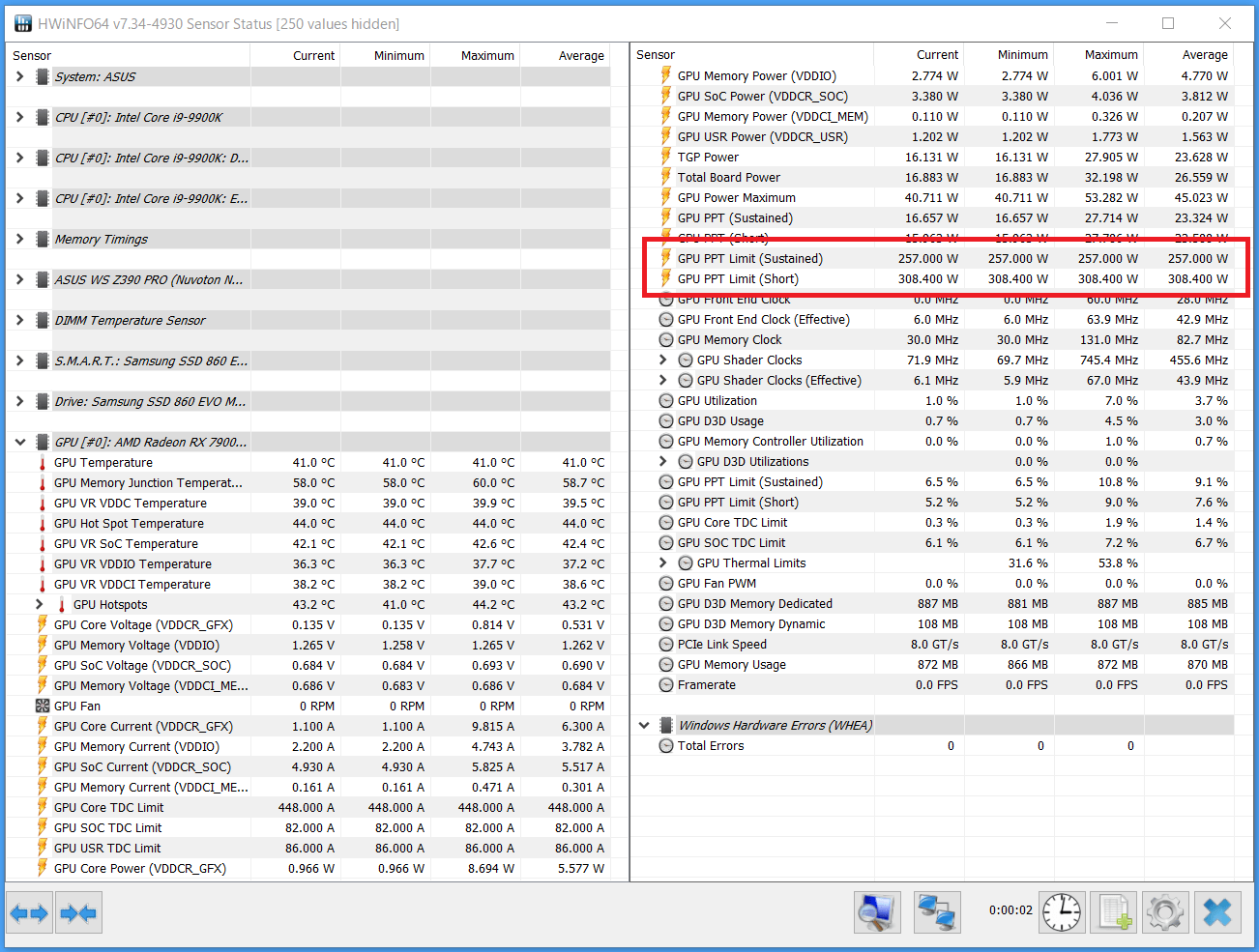Expand the Drive: Samsung SSD 860 EVO group
The width and height of the screenshot is (1259, 952).
(x=20, y=401)
